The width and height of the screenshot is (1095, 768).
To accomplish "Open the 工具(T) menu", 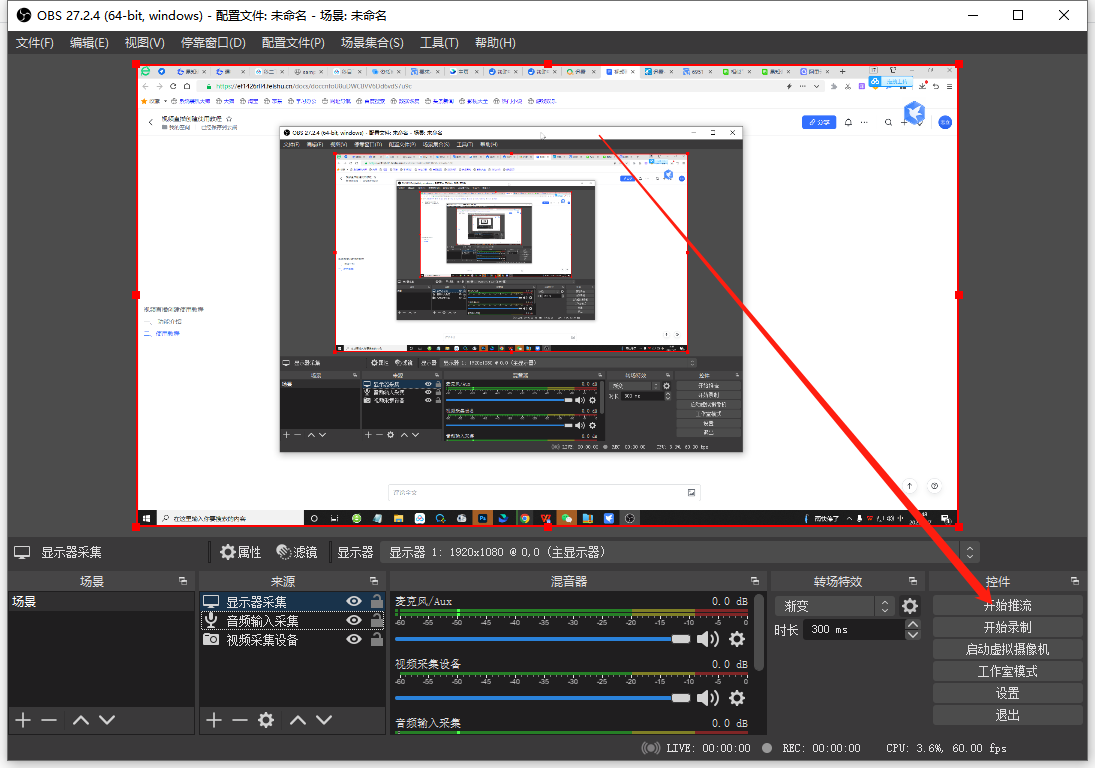I will pos(439,43).
